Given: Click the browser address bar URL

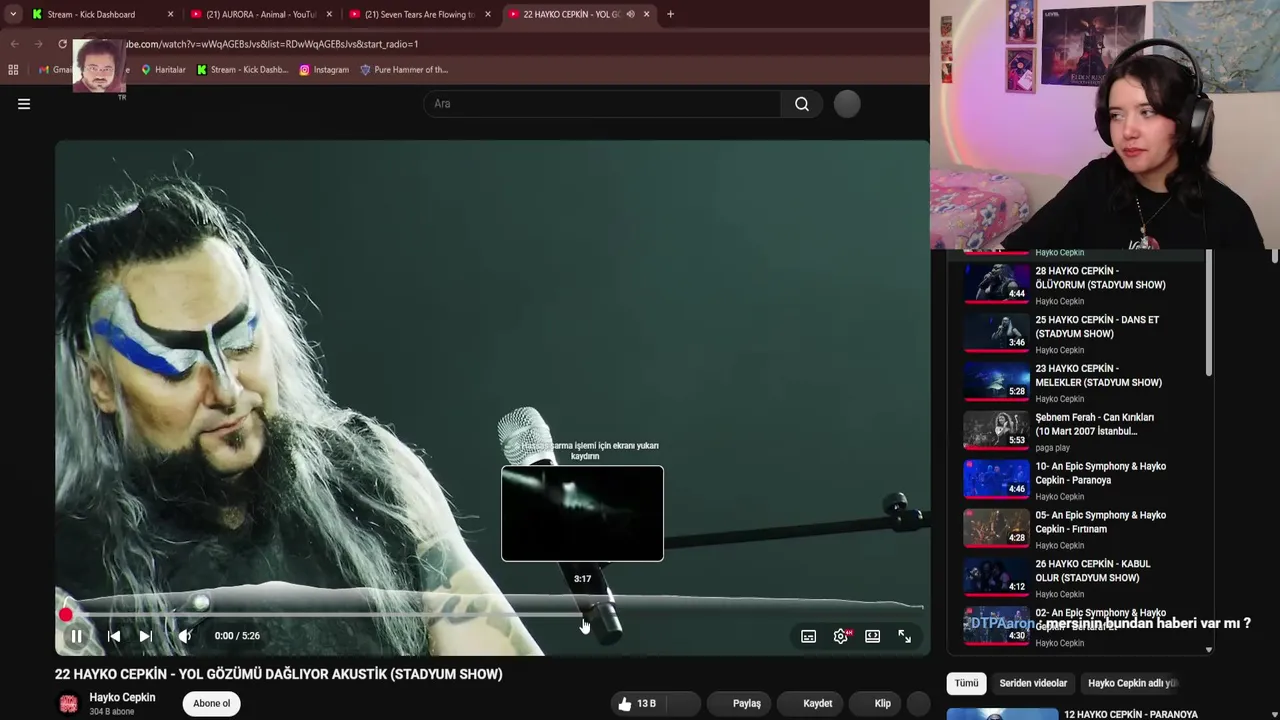Looking at the screenshot, I should click(272, 44).
